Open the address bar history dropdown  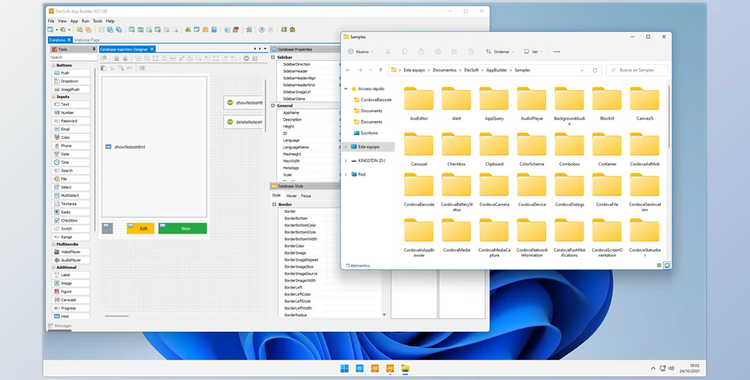point(582,70)
